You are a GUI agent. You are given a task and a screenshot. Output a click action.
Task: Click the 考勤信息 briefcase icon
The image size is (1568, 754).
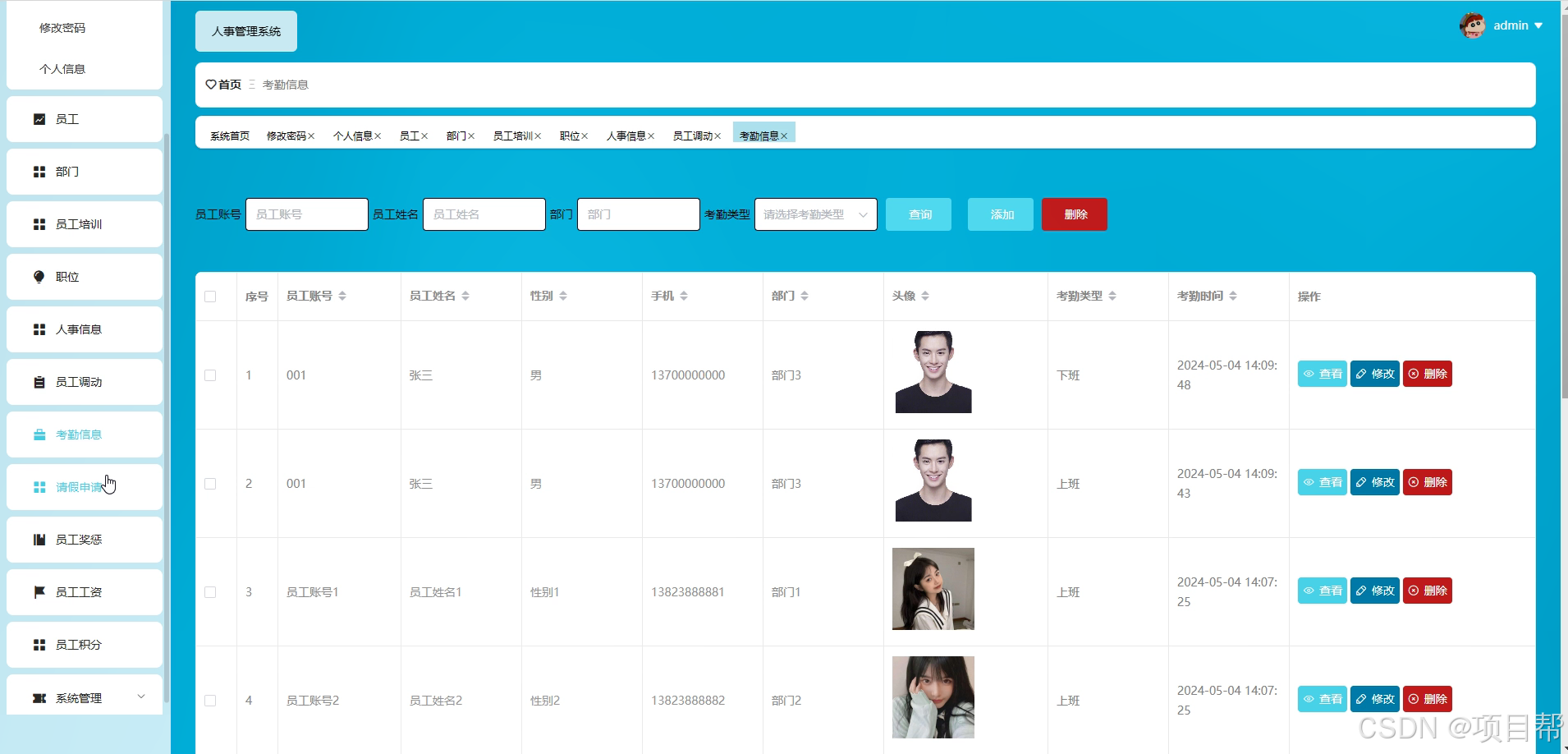(39, 434)
